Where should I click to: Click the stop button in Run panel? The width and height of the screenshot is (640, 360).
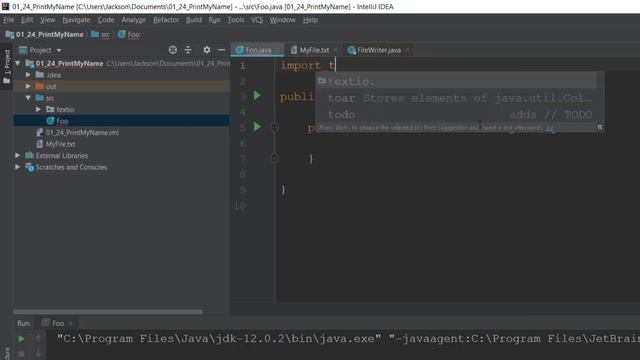[x=21, y=353]
